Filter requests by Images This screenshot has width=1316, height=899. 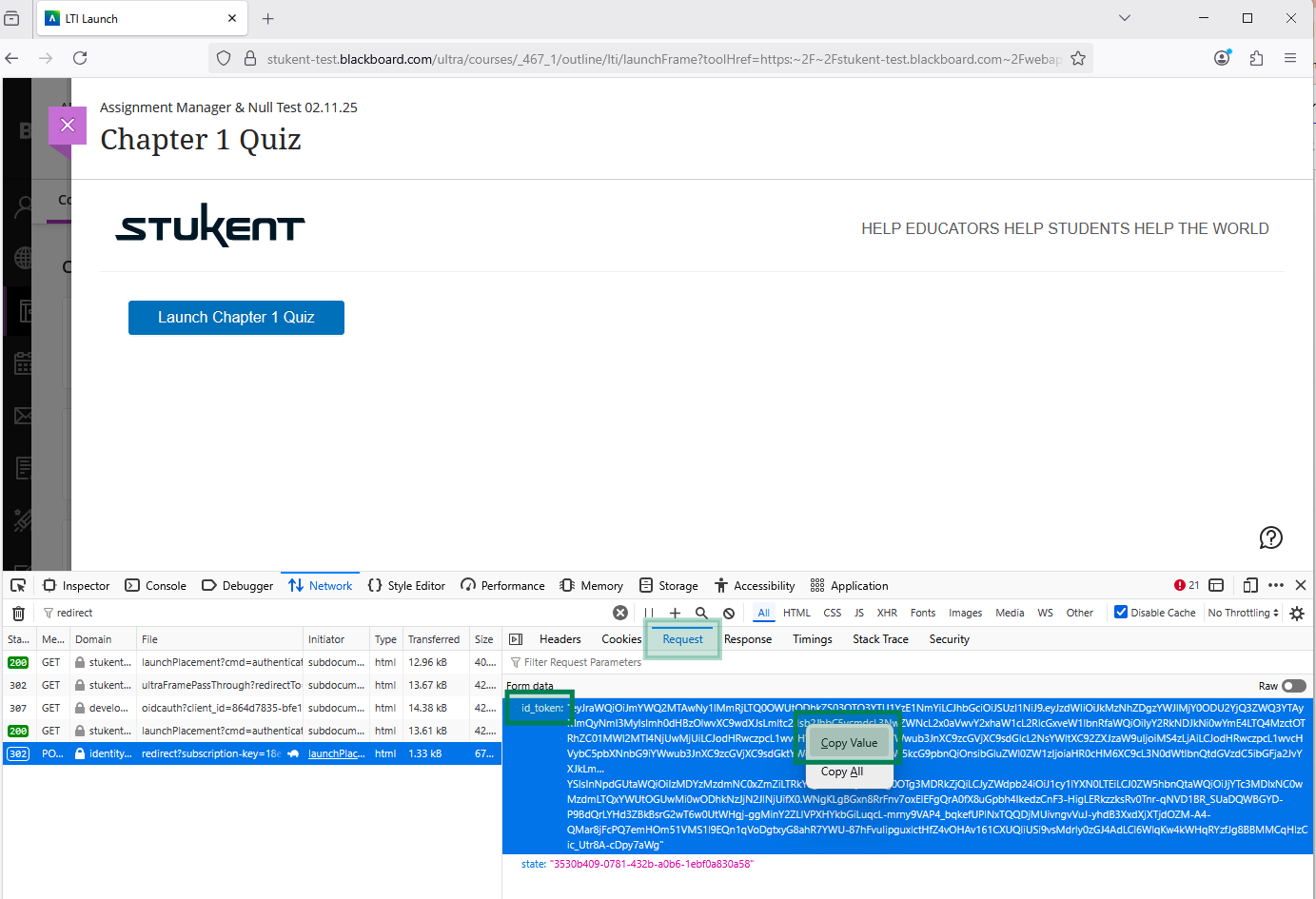(x=966, y=613)
